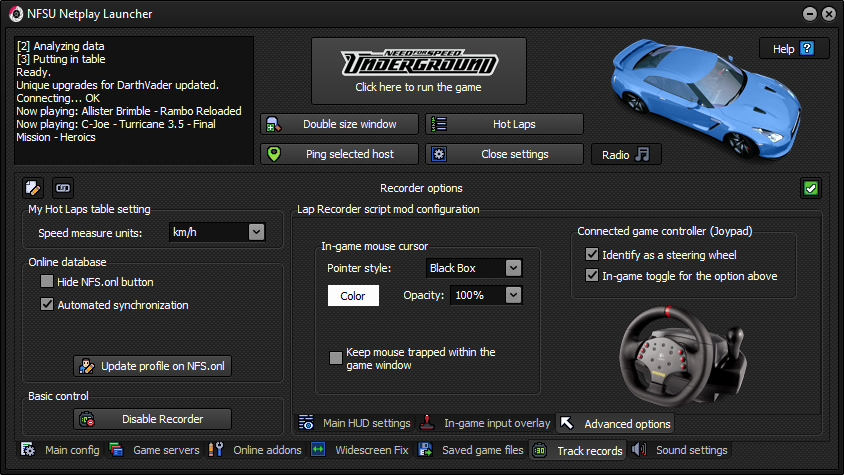Click log line 'Connecting... OK'
This screenshot has height=475, width=844.
pyautogui.click(x=58, y=98)
